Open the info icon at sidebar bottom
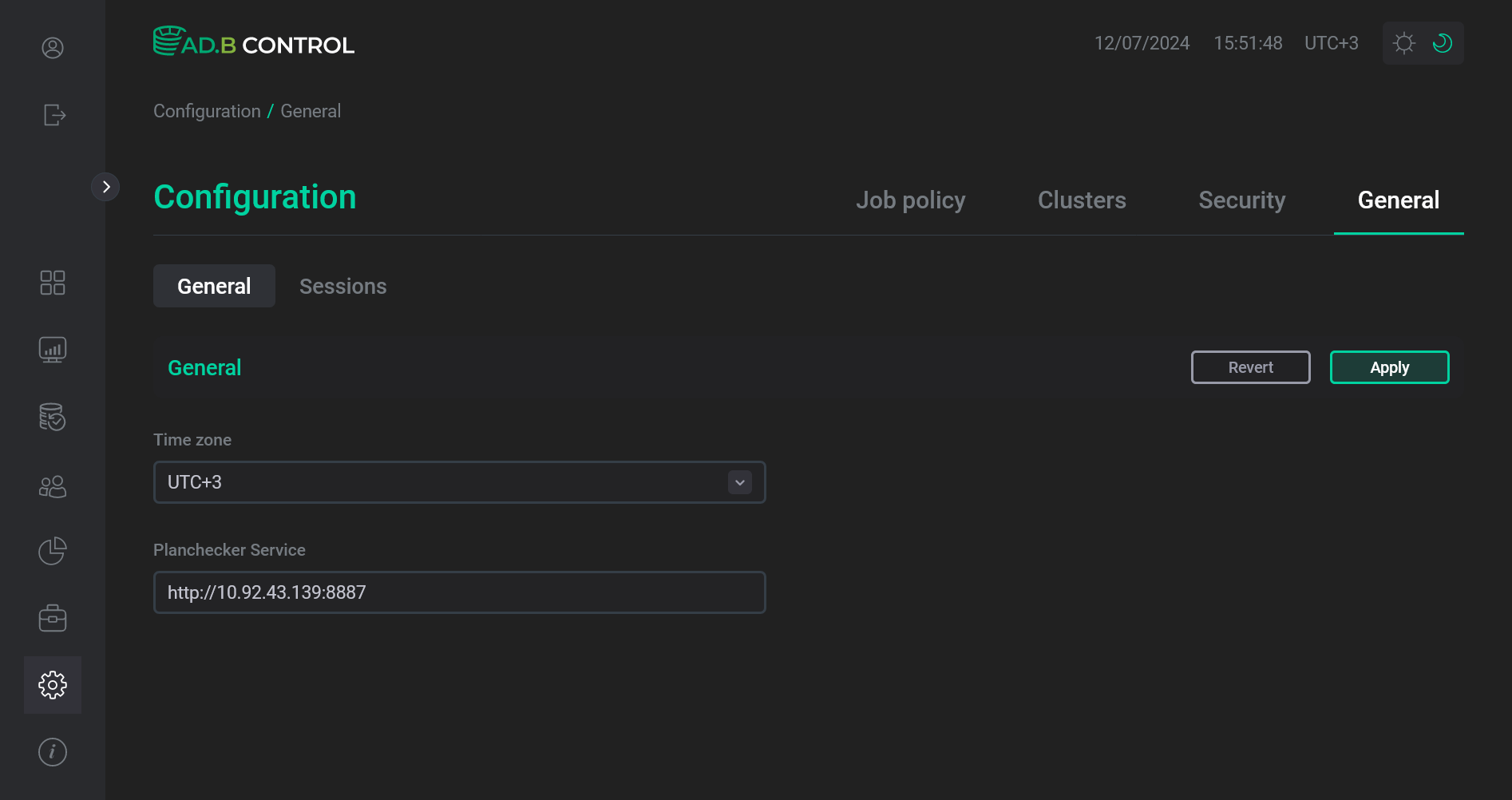 click(53, 752)
